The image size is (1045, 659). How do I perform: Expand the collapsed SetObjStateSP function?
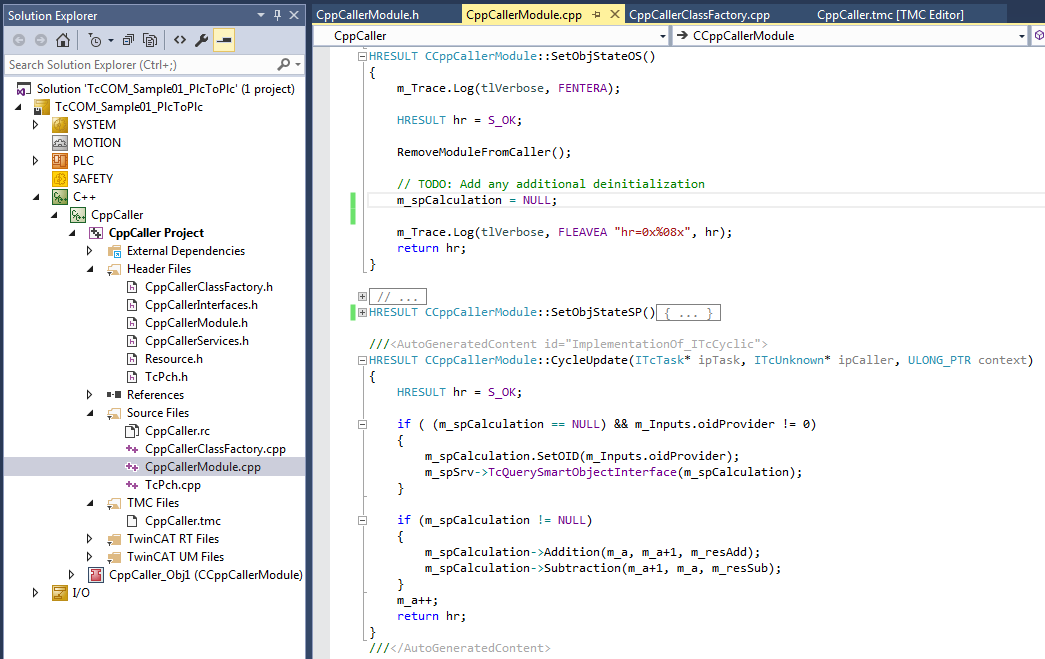click(363, 312)
